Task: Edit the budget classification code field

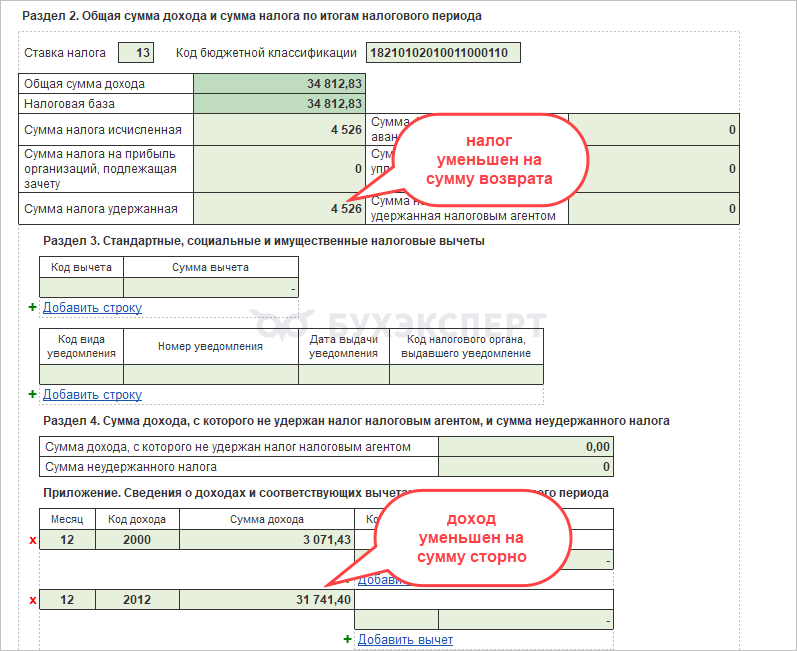Action: click(443, 53)
